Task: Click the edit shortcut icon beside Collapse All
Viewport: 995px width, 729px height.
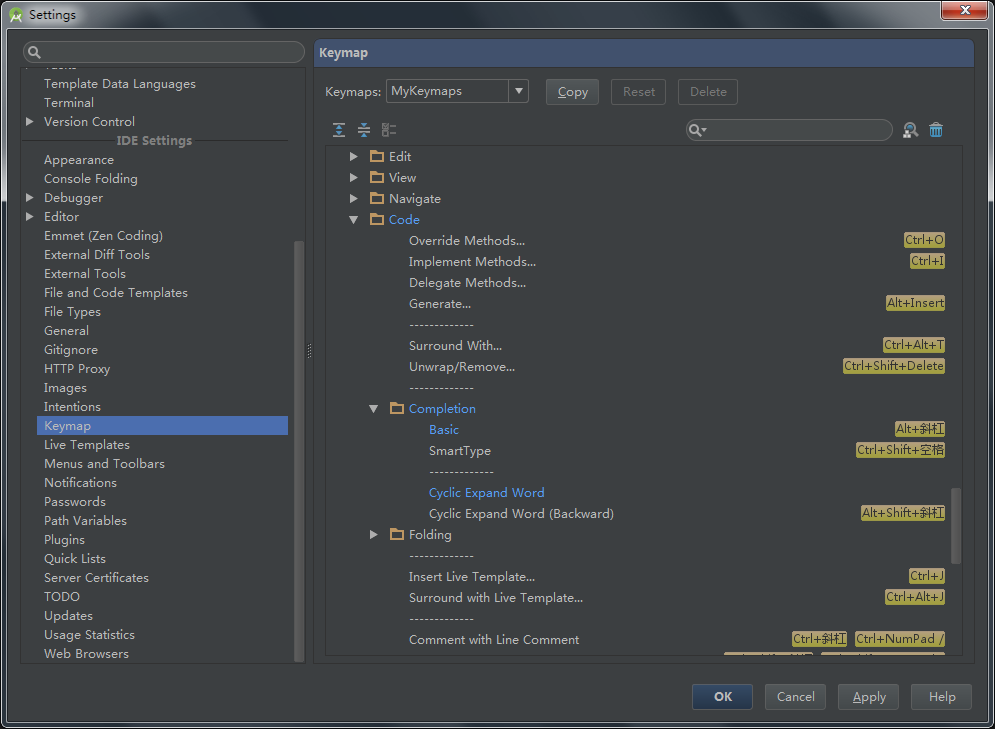Action: tap(389, 130)
